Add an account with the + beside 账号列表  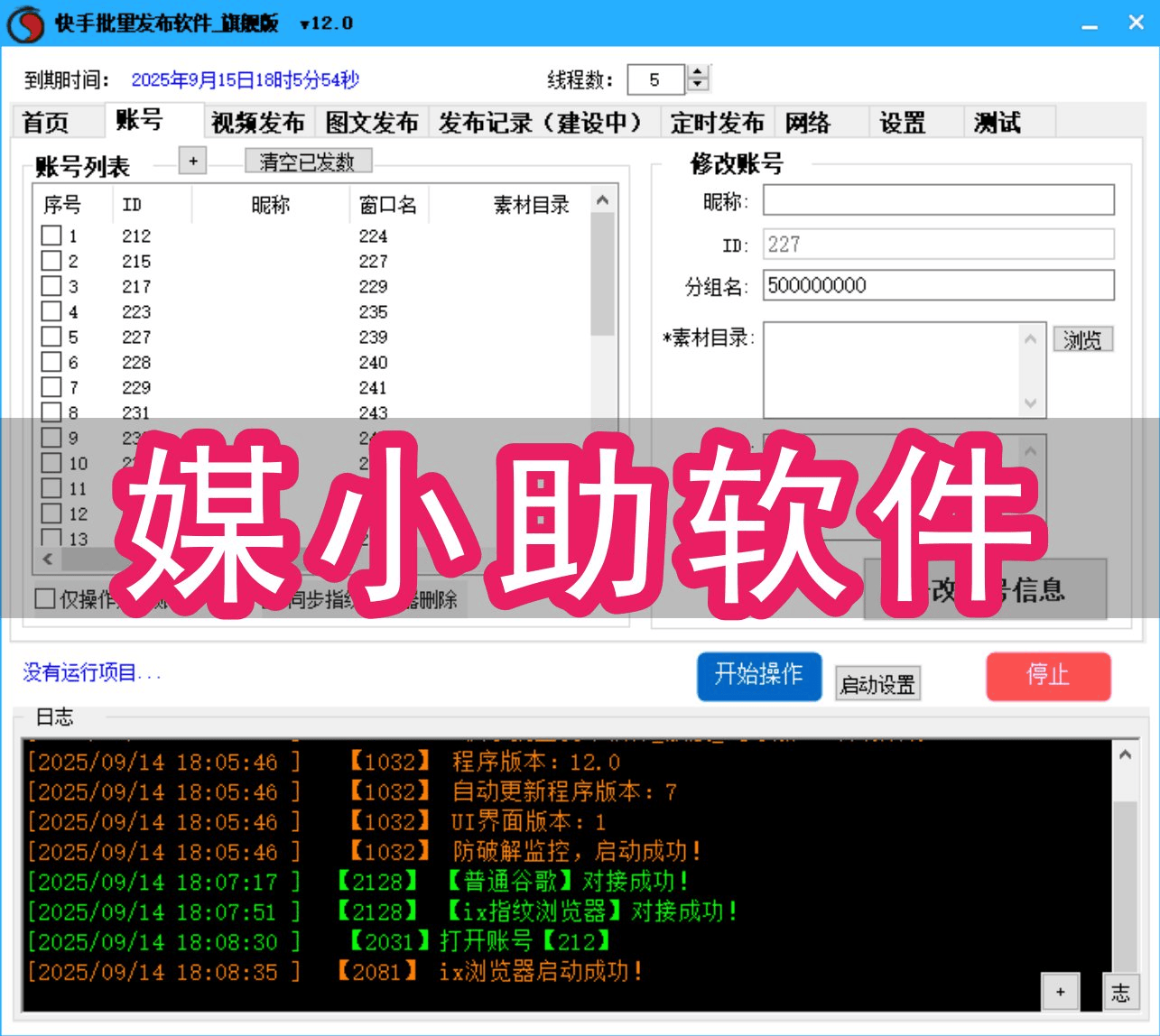click(x=192, y=162)
